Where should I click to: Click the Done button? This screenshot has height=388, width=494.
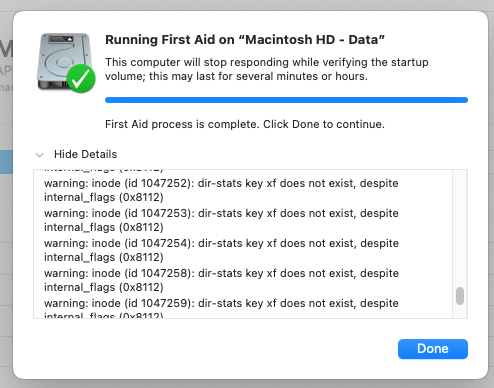(x=433, y=349)
